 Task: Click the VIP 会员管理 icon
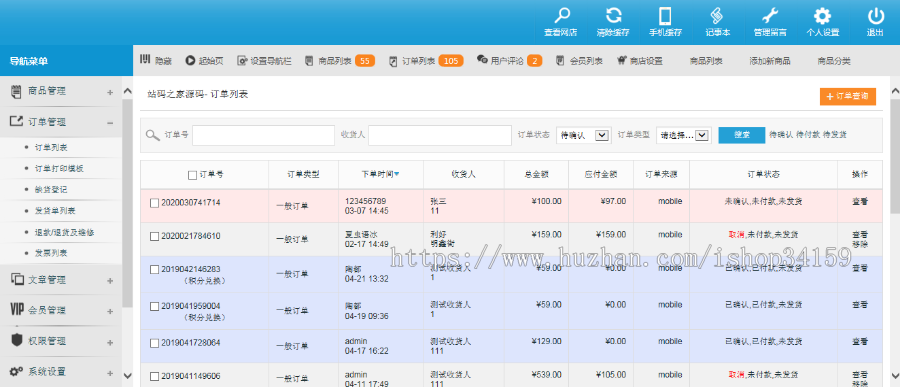[17, 310]
